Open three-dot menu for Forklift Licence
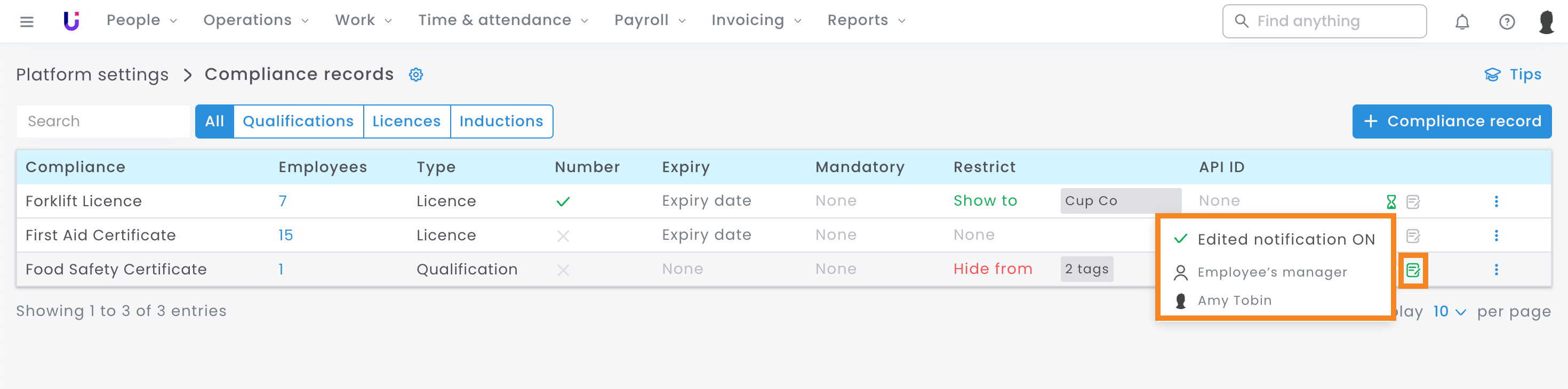The width and height of the screenshot is (1568, 389). pos(1496,201)
